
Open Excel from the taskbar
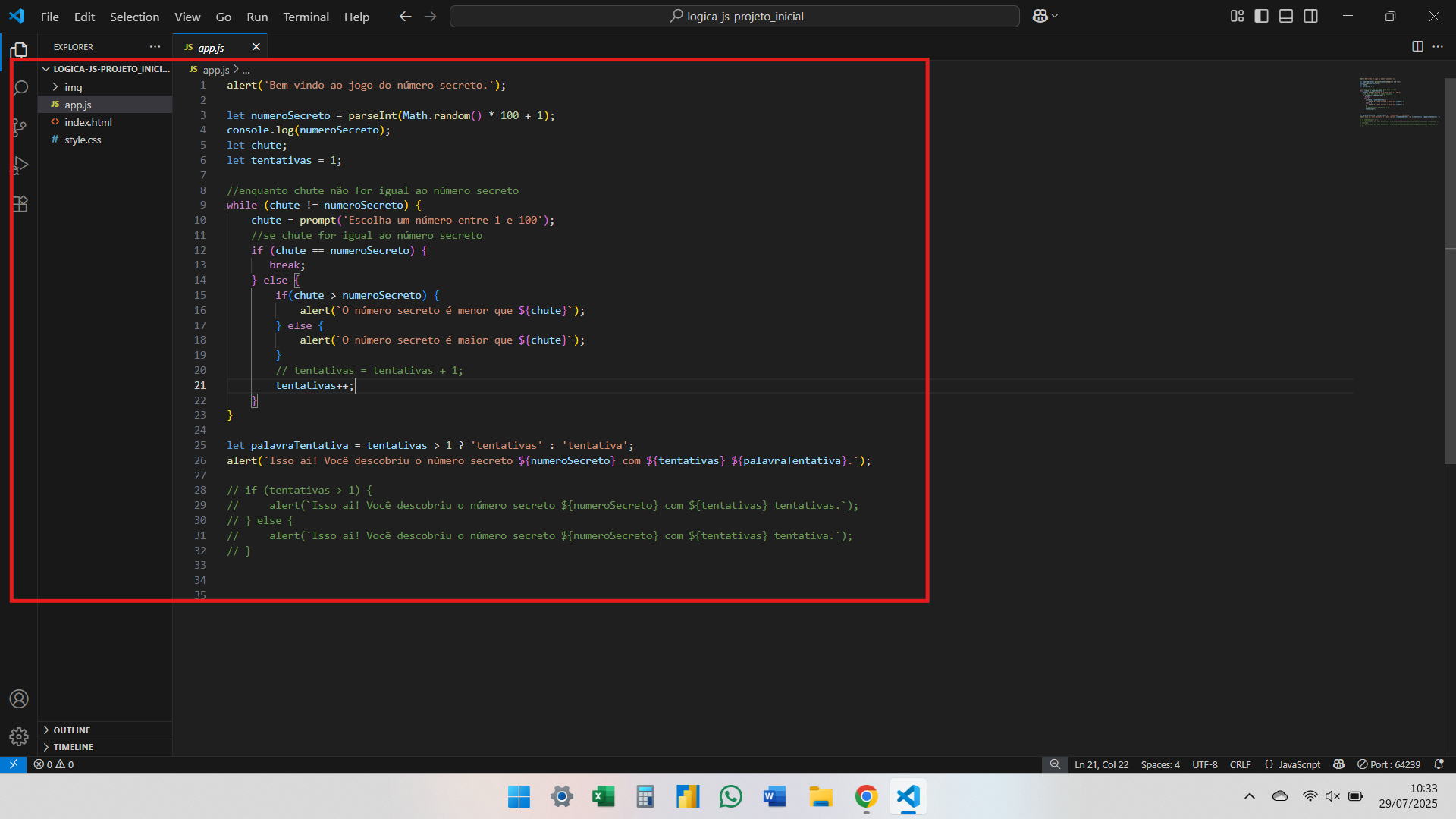pos(603,797)
